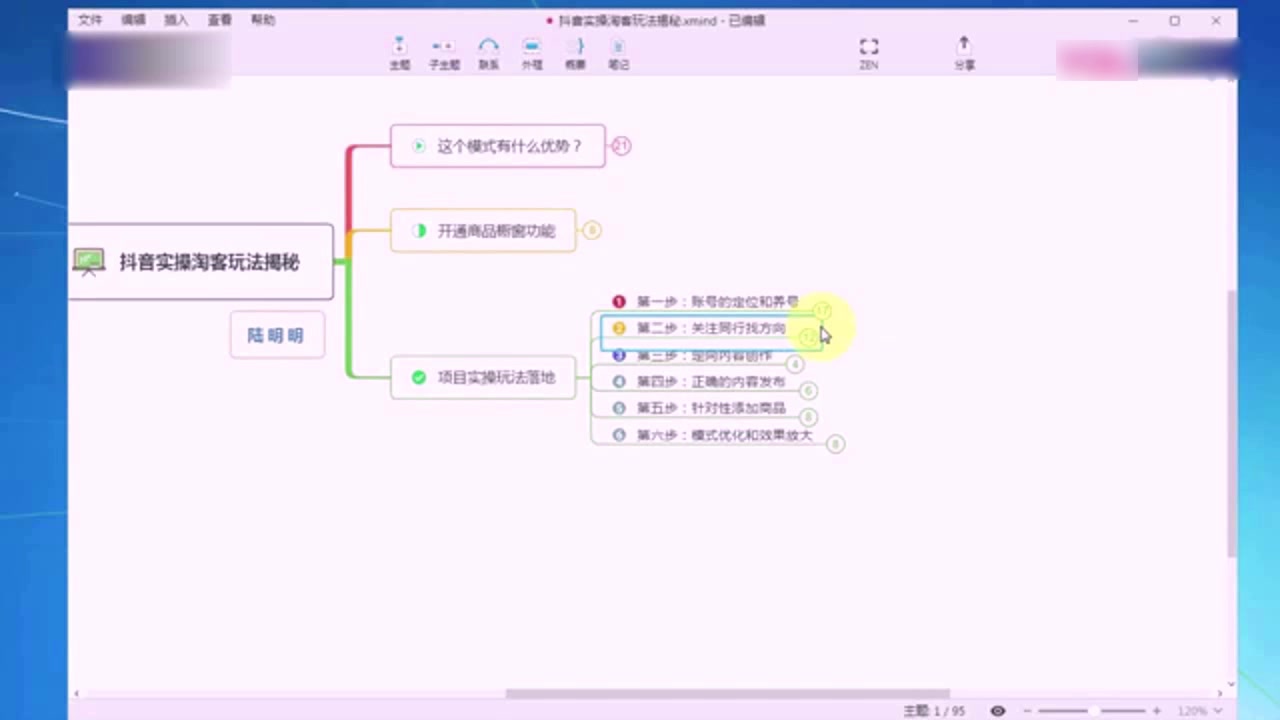Click the vertical scrollbar thumb

click(1231, 422)
